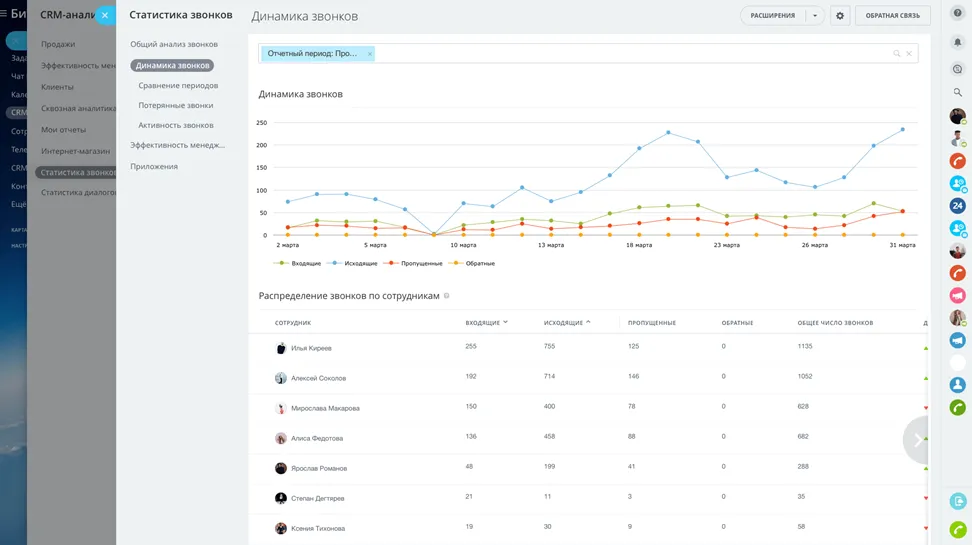This screenshot has width=972, height=545.
Task: Clear the filter field with X icon
Action: 909,54
